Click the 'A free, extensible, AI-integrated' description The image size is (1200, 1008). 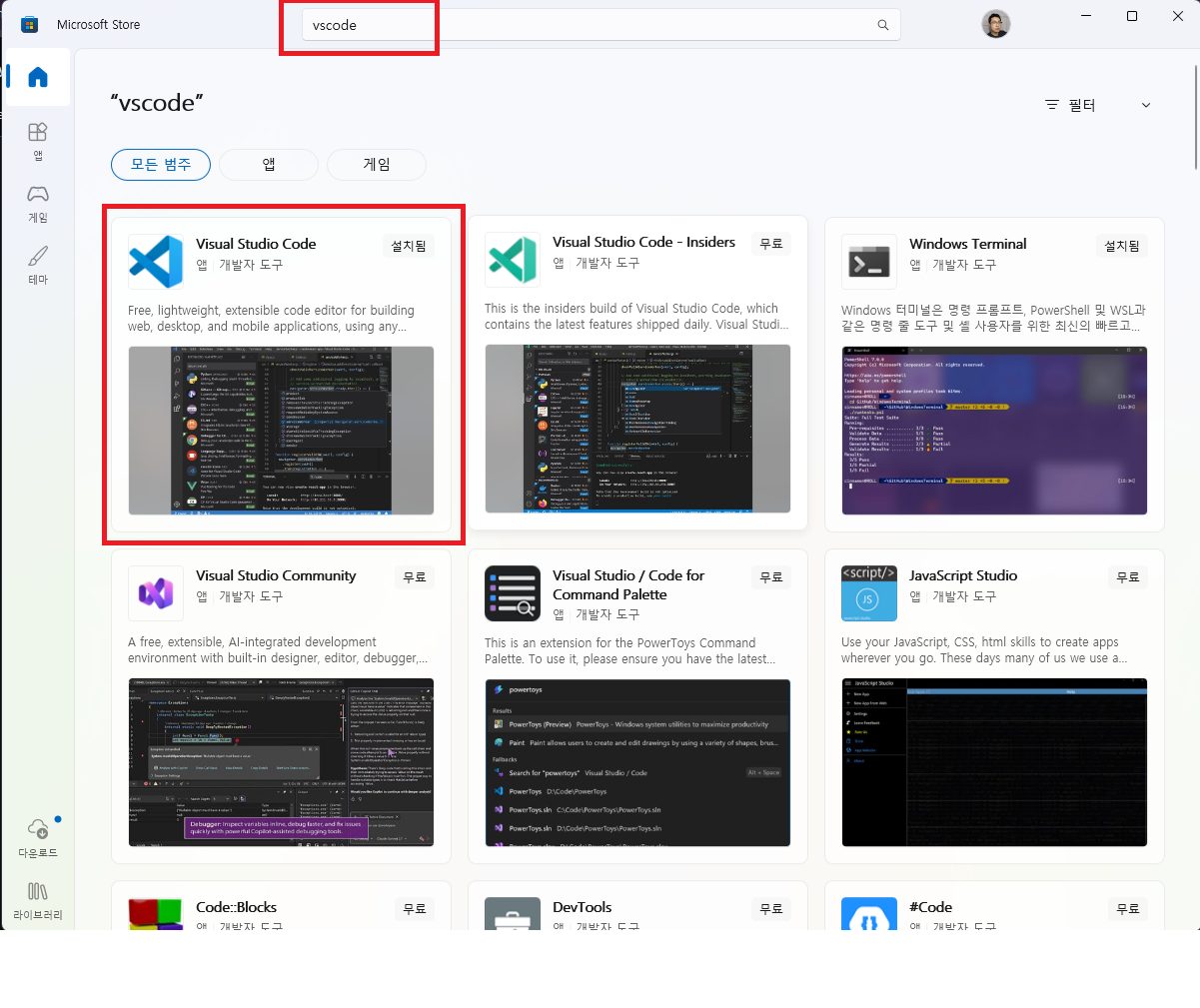click(x=278, y=650)
